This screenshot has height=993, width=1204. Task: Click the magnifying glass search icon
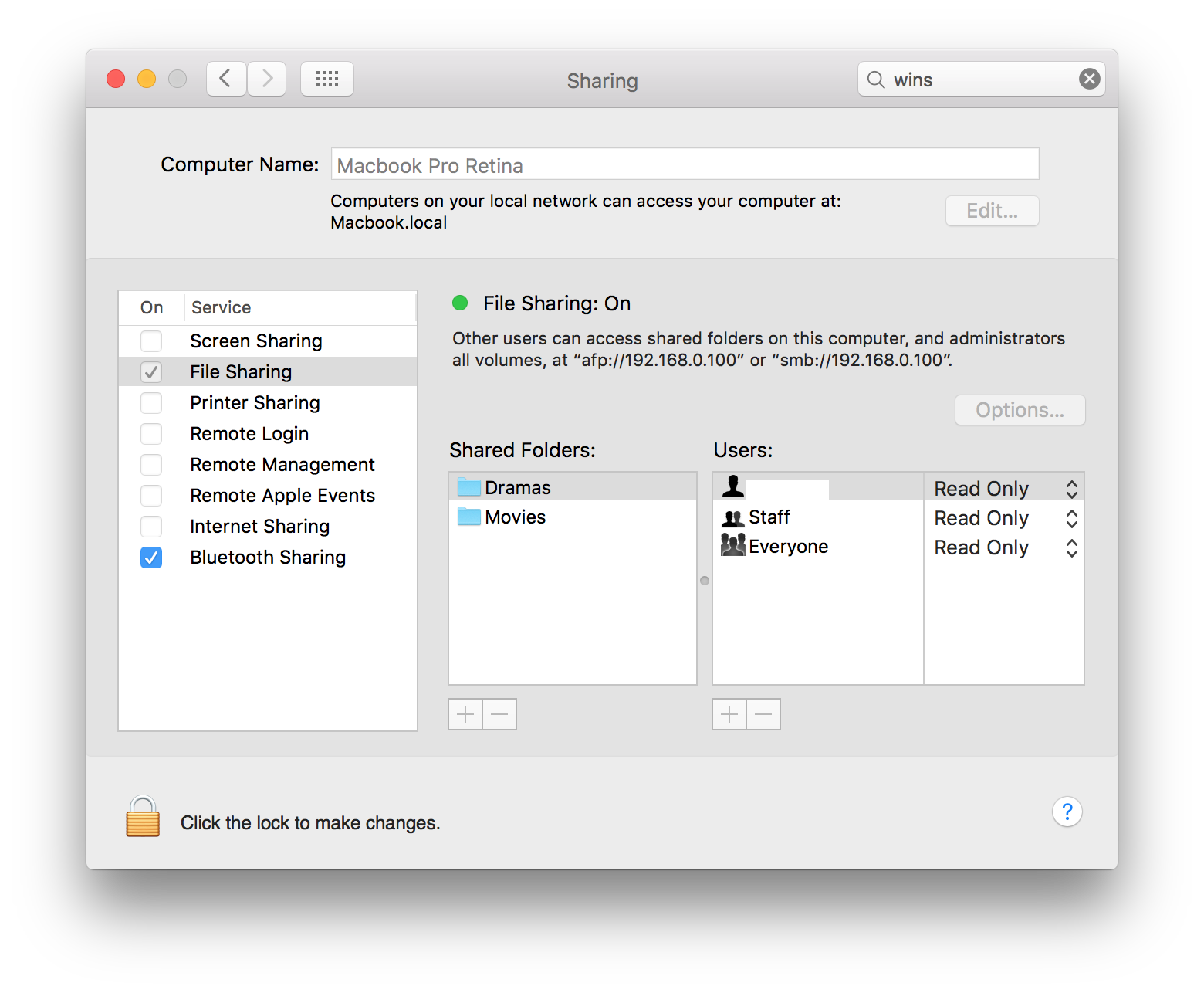876,80
